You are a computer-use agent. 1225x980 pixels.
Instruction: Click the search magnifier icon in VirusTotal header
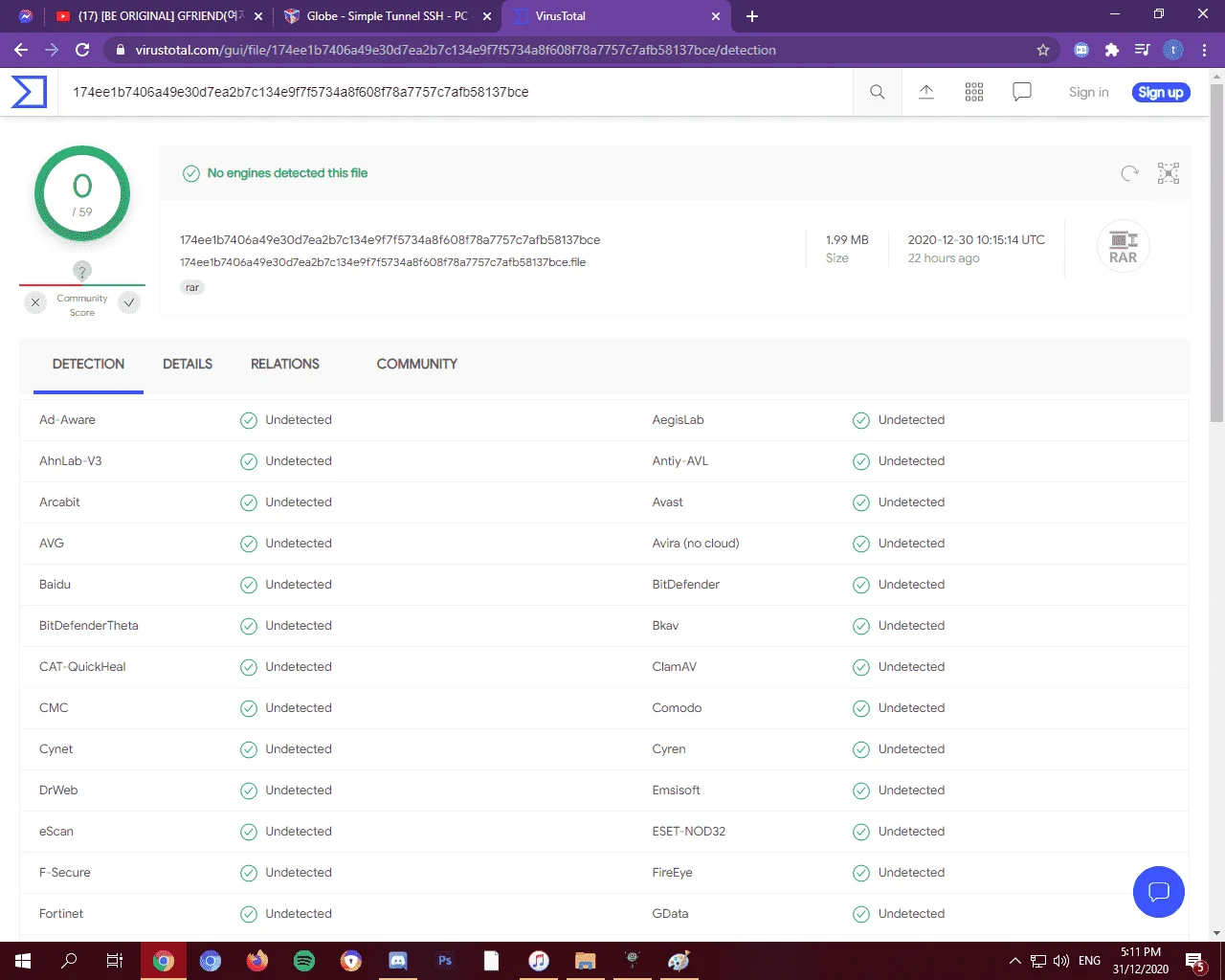pos(877,92)
